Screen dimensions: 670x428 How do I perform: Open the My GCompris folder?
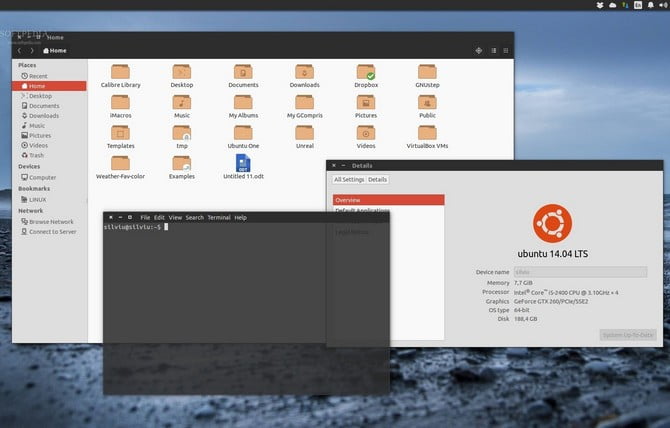pyautogui.click(x=305, y=103)
